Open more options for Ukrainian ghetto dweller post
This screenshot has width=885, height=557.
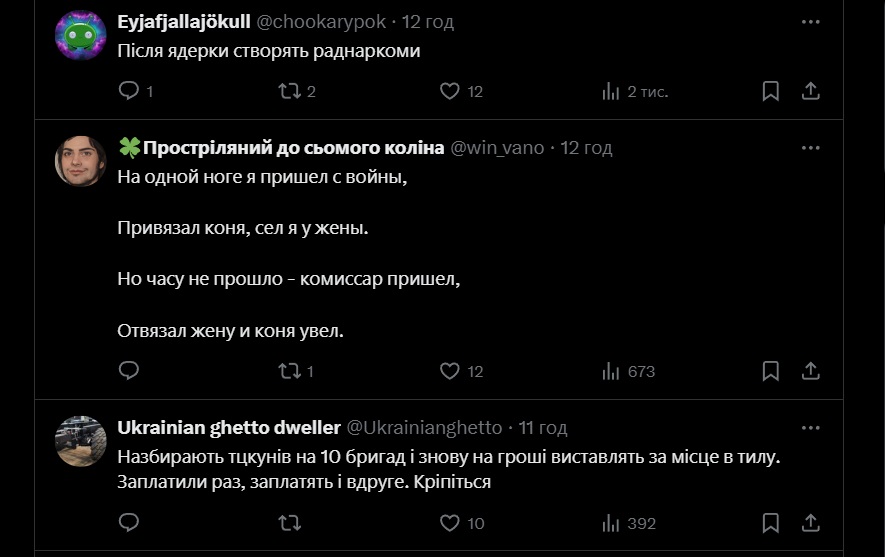(x=811, y=427)
